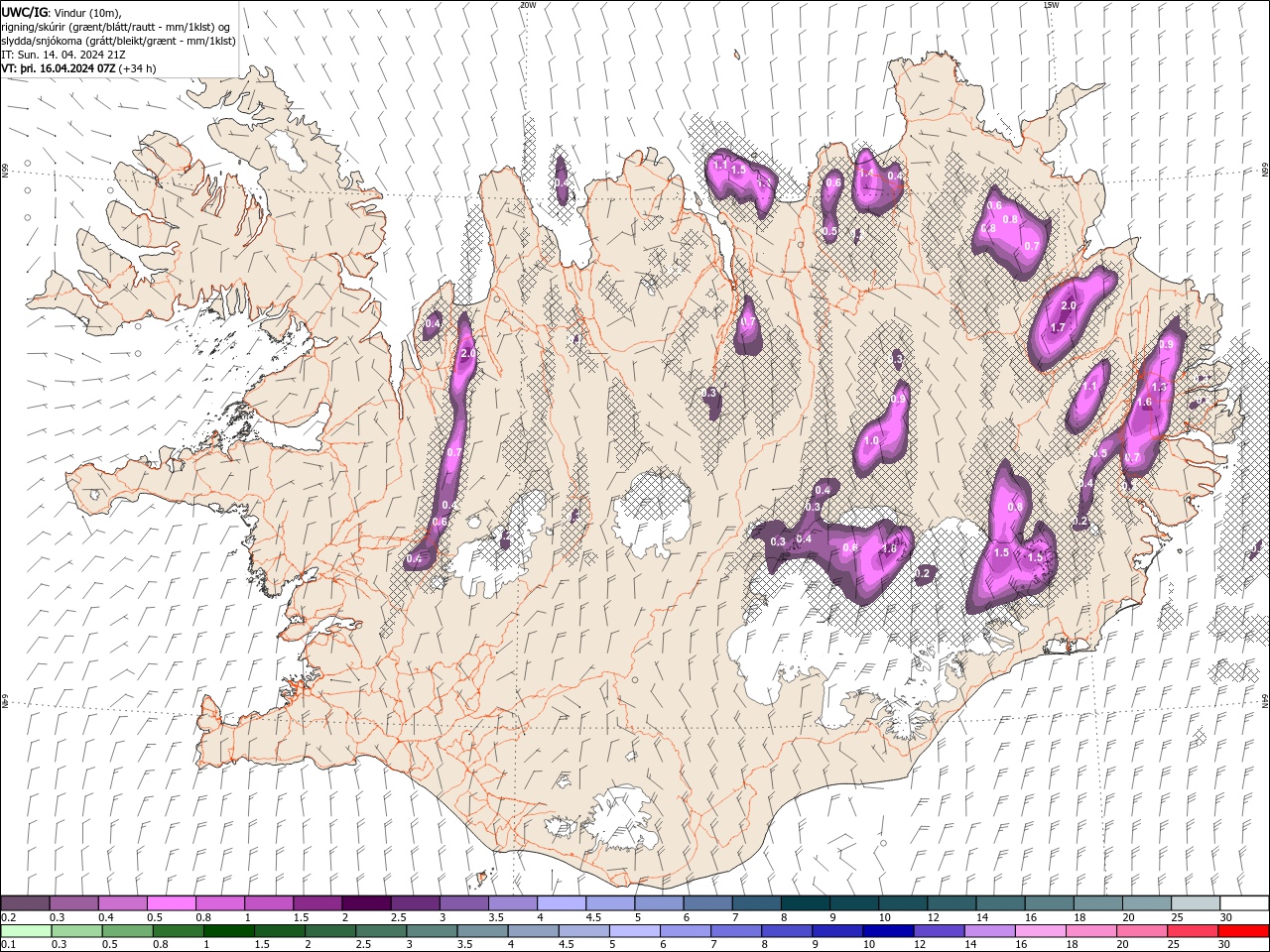1270x952 pixels.
Task: Click the grey-green 3–3.5 swatch in the lower legend
Action: tap(431, 931)
